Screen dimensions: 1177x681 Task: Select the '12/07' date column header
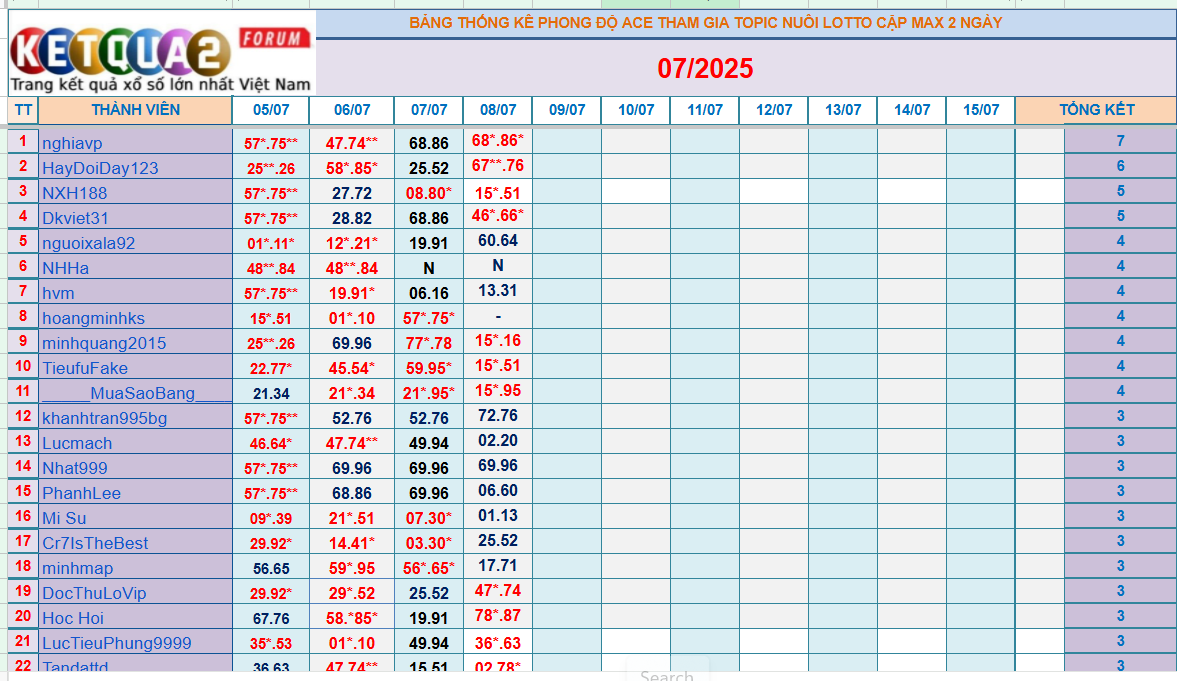tap(774, 110)
